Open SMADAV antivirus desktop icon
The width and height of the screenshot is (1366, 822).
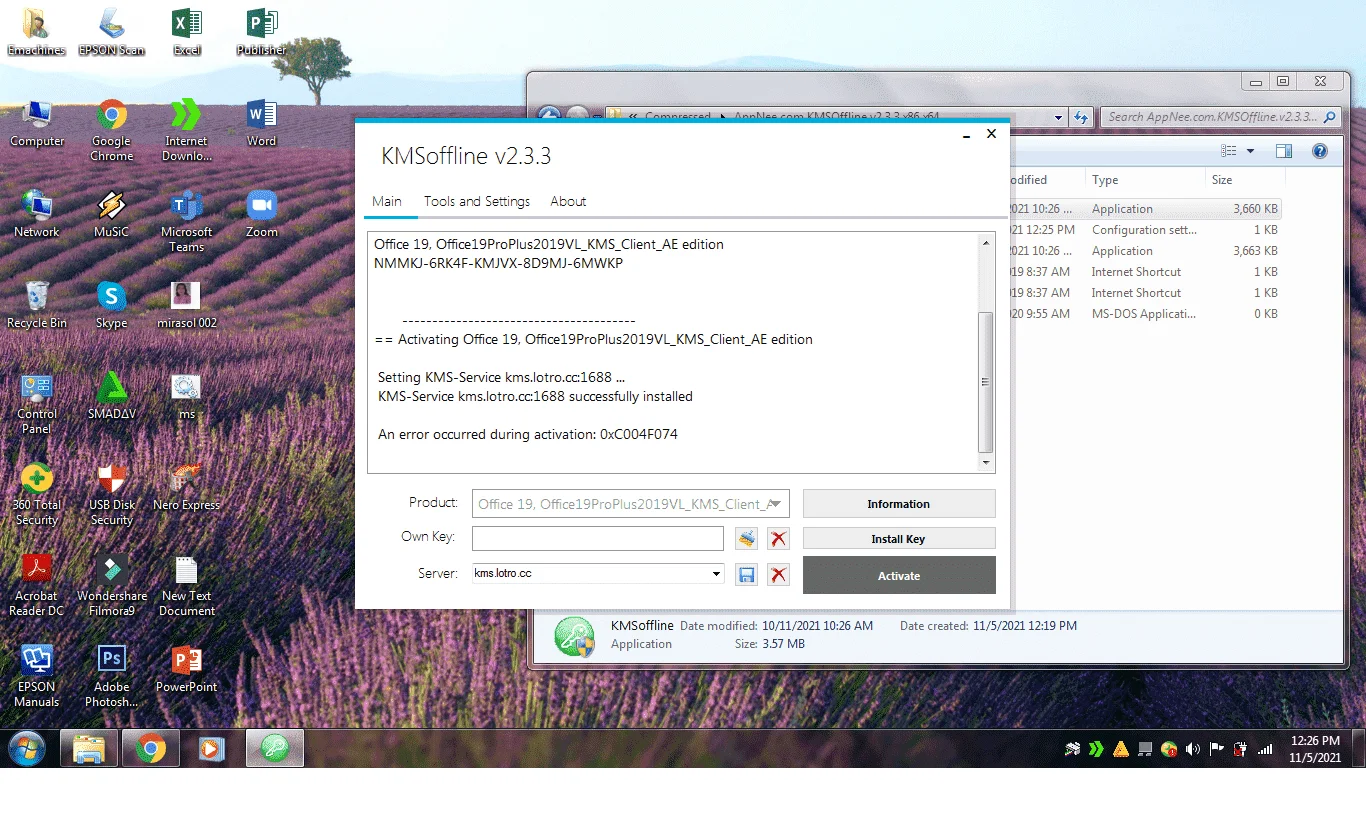click(112, 396)
